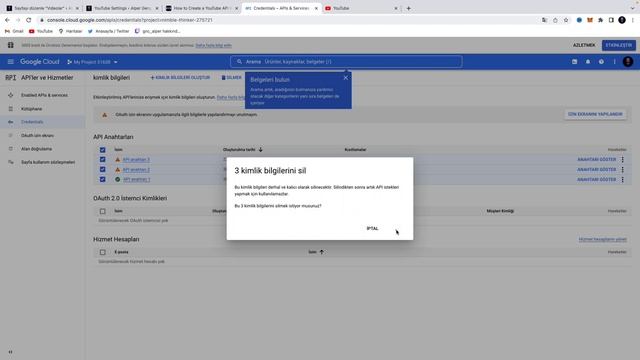The image size is (640, 360).
Task: Open the My Project selector dropdown
Action: click(93, 62)
